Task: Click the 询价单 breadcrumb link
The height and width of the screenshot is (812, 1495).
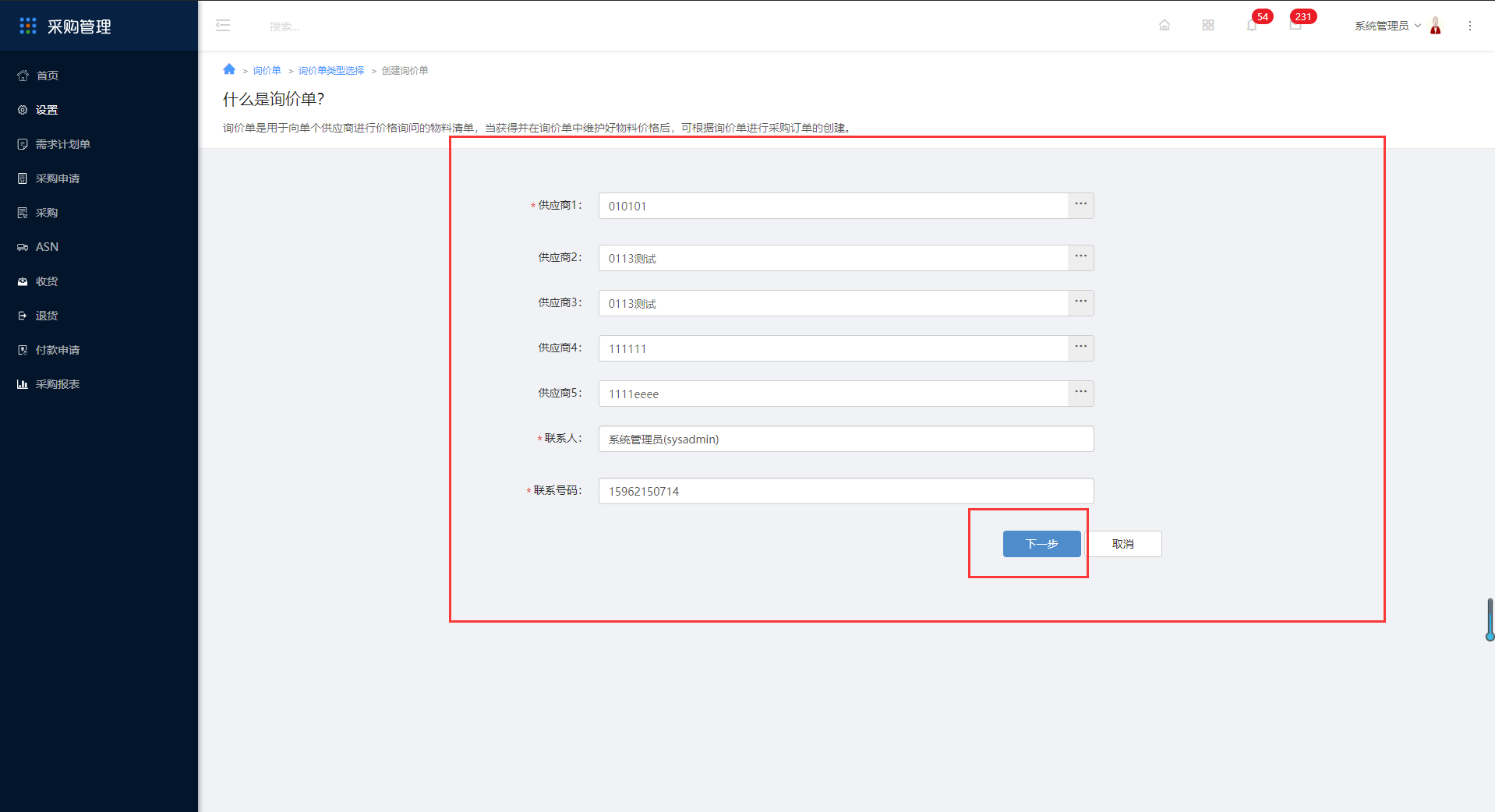Action: coord(267,70)
